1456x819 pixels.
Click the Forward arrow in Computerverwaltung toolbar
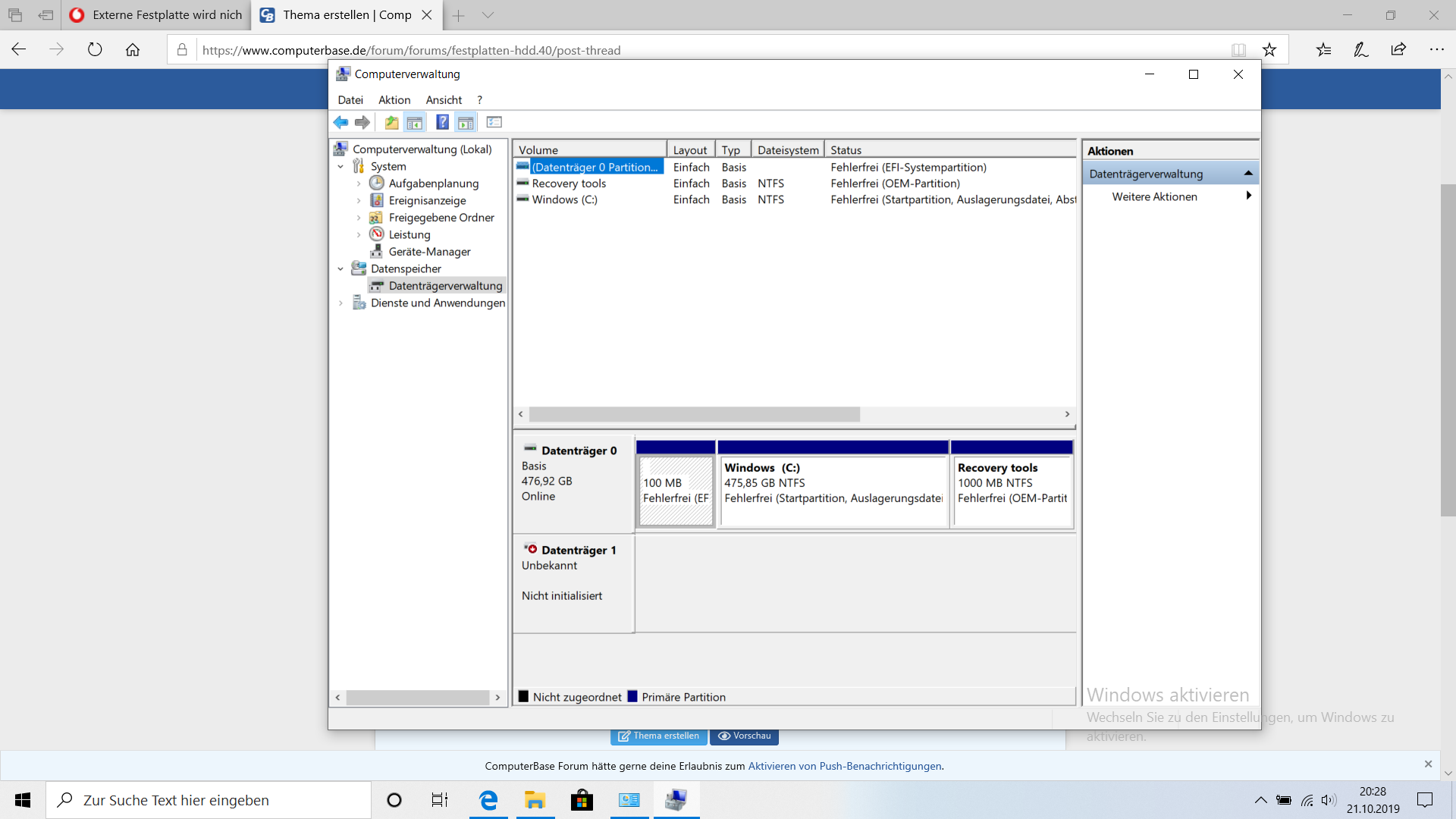point(362,122)
